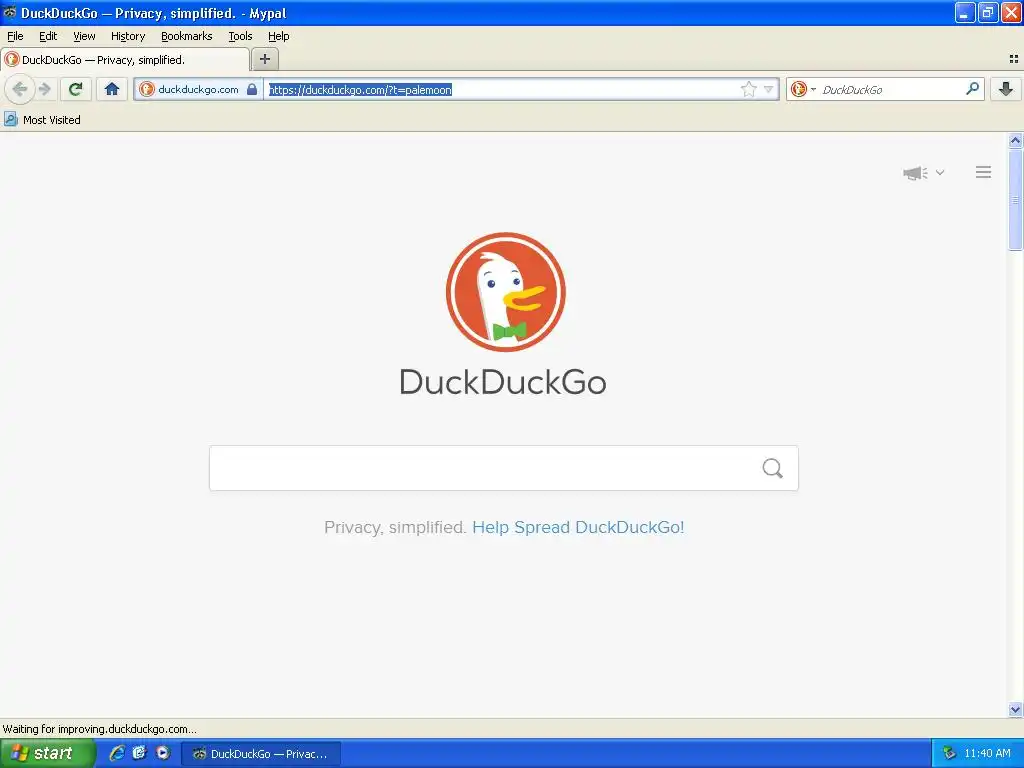The image size is (1024, 768).
Task: Open a new tab with plus button
Action: pyautogui.click(x=264, y=59)
